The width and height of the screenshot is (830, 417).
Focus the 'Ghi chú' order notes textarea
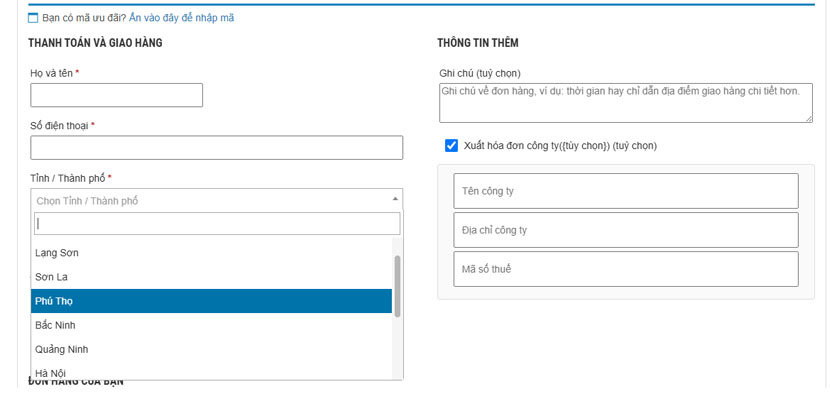[626, 103]
